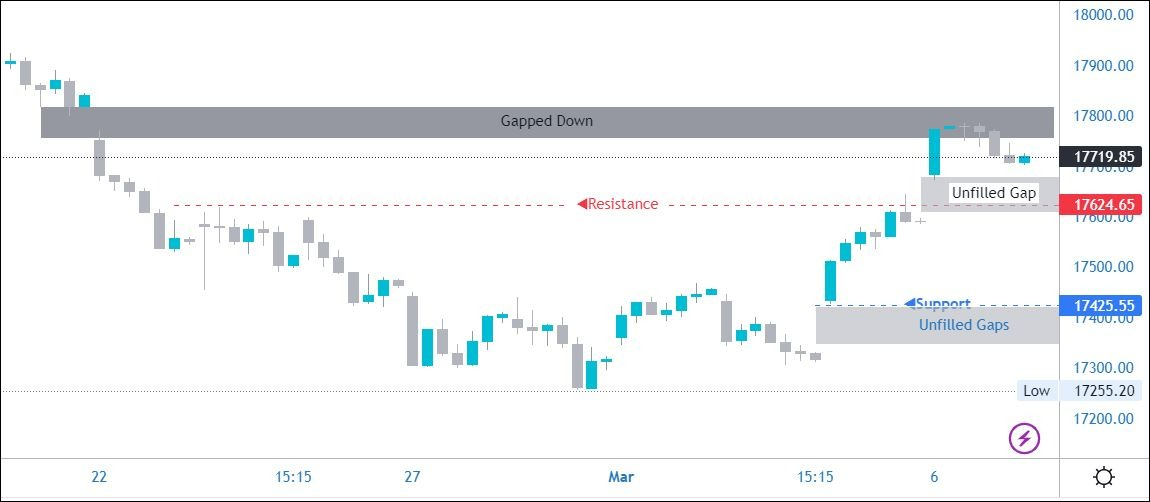The height and width of the screenshot is (502, 1150).
Task: Select the Resistance text label
Action: click(623, 204)
